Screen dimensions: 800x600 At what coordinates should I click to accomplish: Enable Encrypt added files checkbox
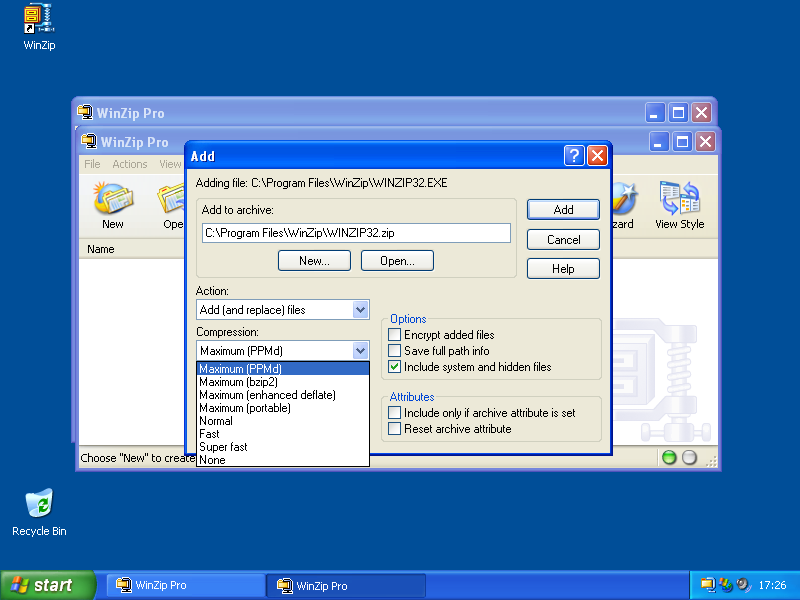coord(395,335)
